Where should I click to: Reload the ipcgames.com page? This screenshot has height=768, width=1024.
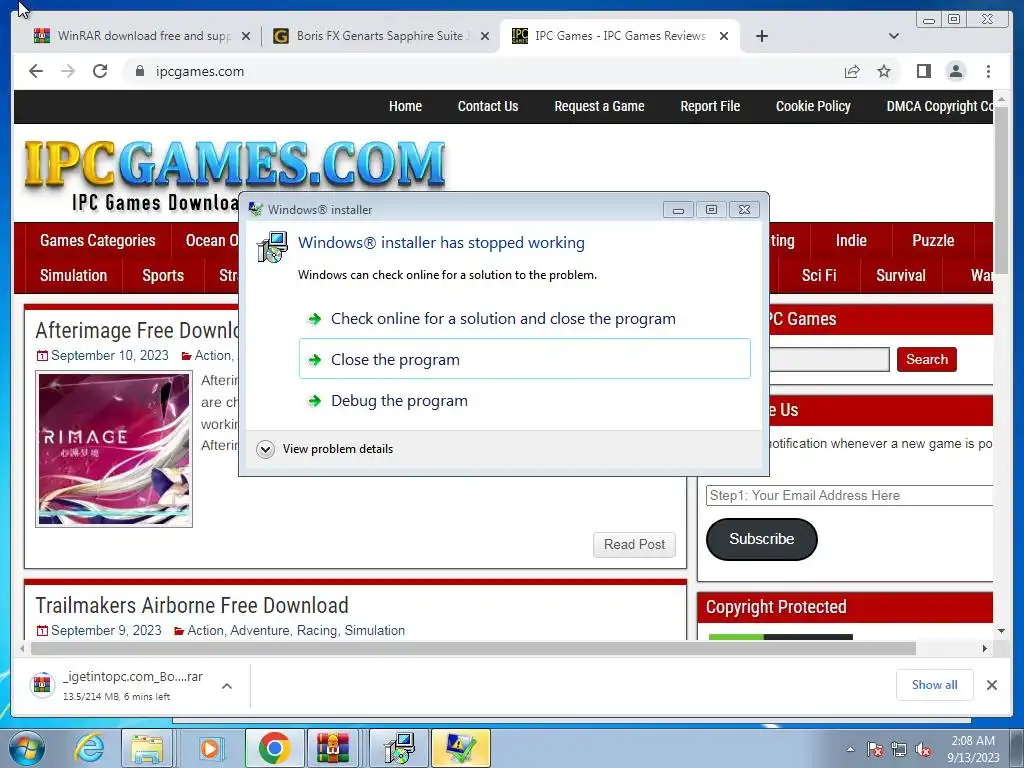pos(100,71)
